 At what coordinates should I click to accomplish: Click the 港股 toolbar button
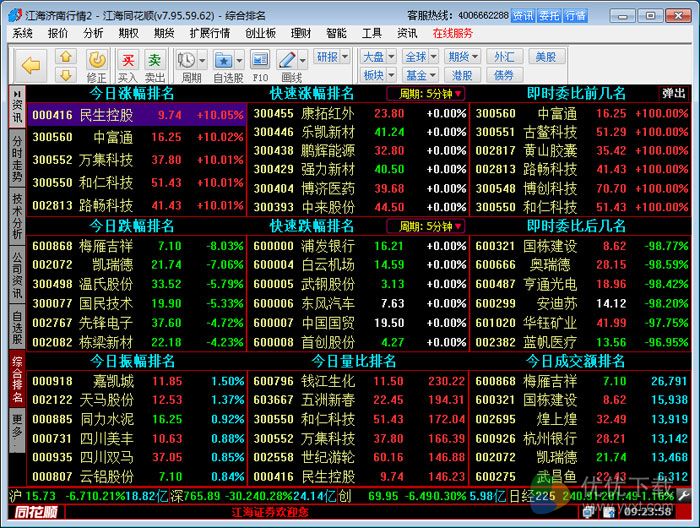pyautogui.click(x=462, y=75)
